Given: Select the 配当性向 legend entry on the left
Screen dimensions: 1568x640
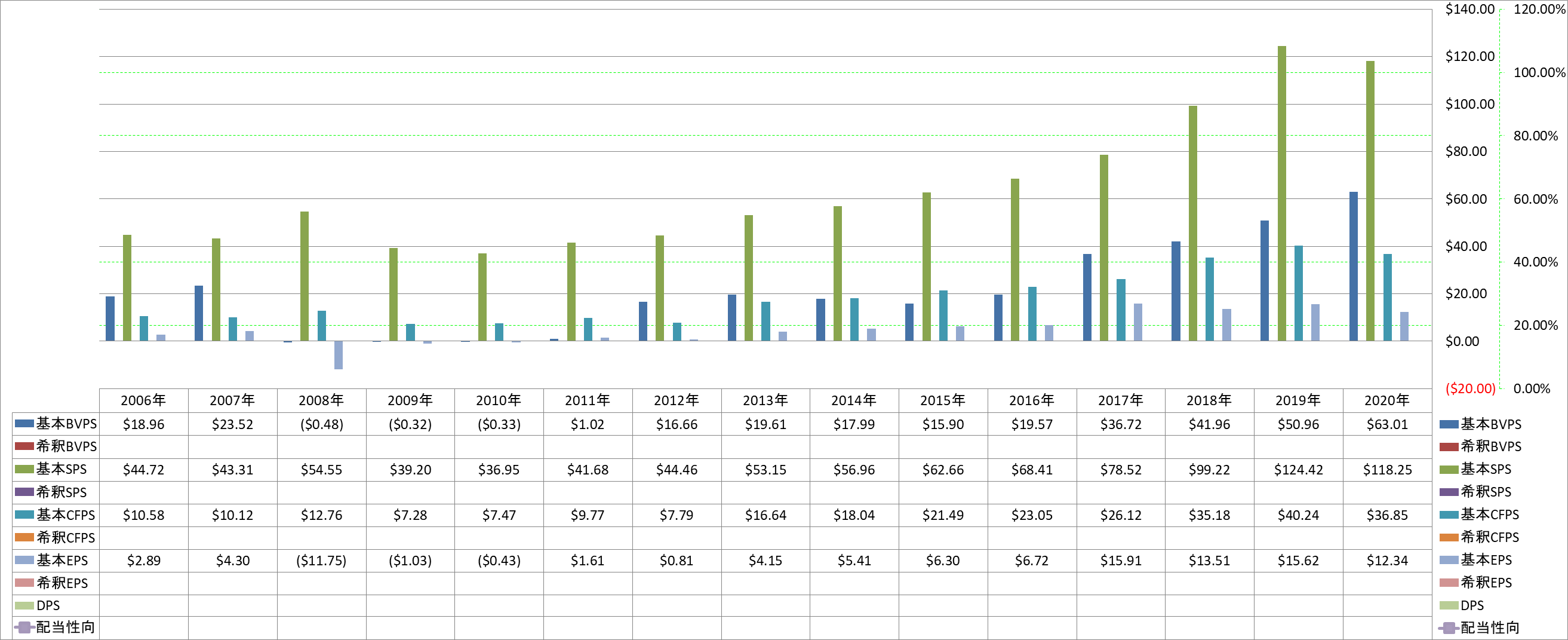Looking at the screenshot, I should 55,627.
